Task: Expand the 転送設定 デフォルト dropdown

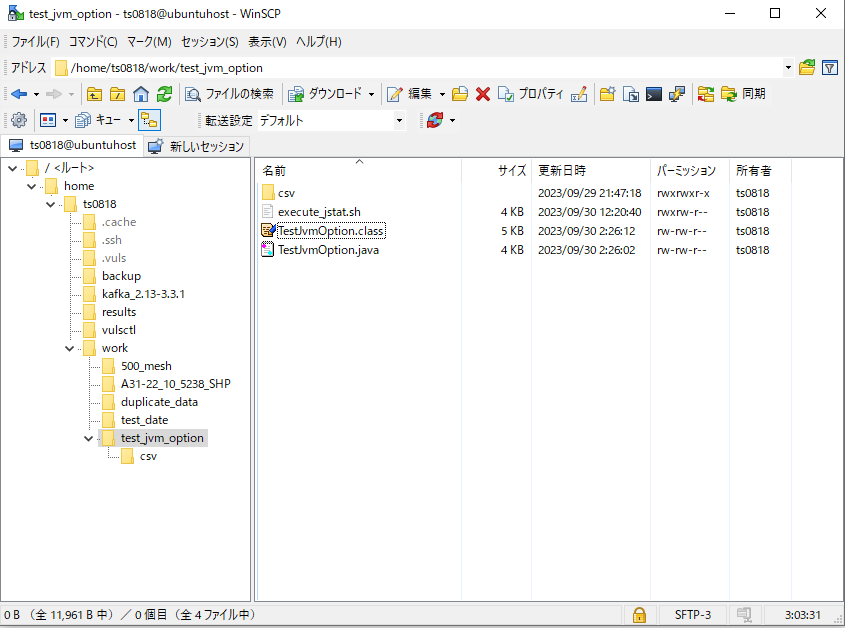Action: [x=399, y=119]
